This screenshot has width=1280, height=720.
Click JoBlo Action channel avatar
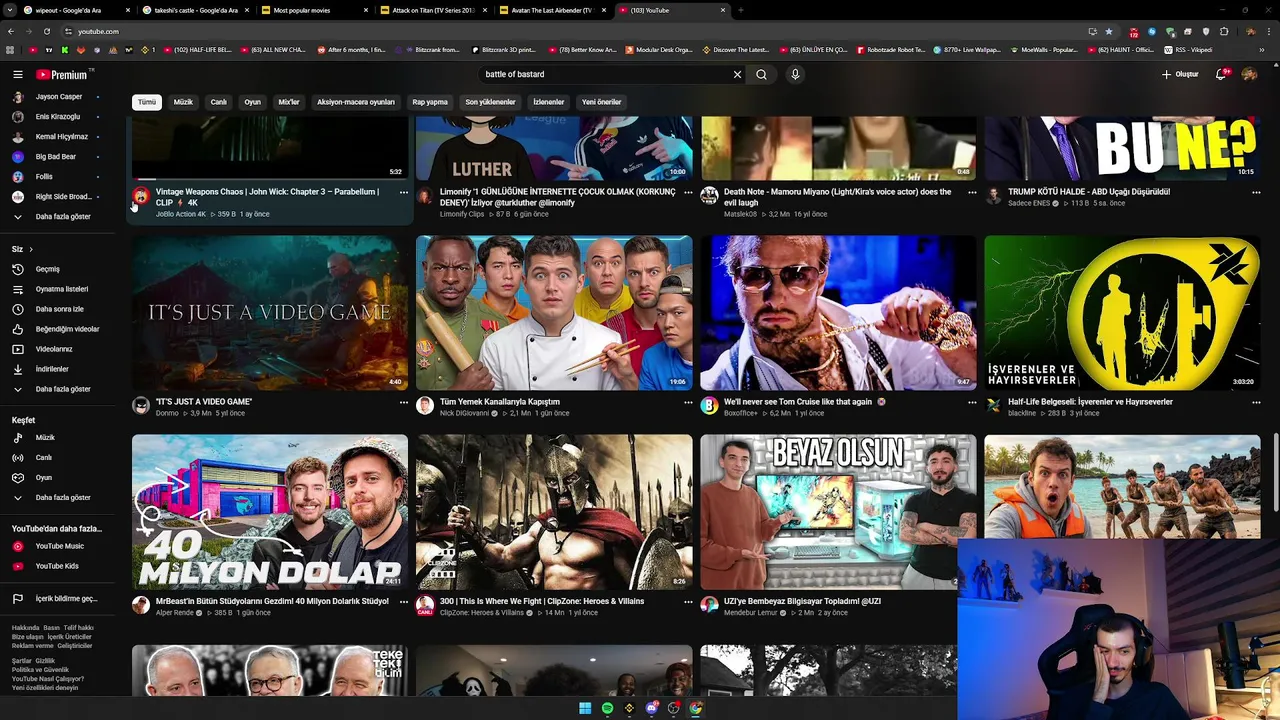141,196
